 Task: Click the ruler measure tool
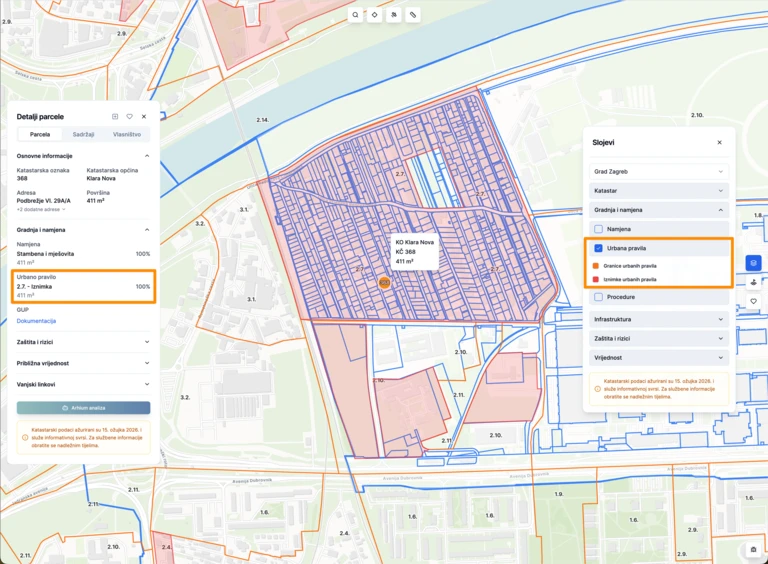(x=413, y=15)
